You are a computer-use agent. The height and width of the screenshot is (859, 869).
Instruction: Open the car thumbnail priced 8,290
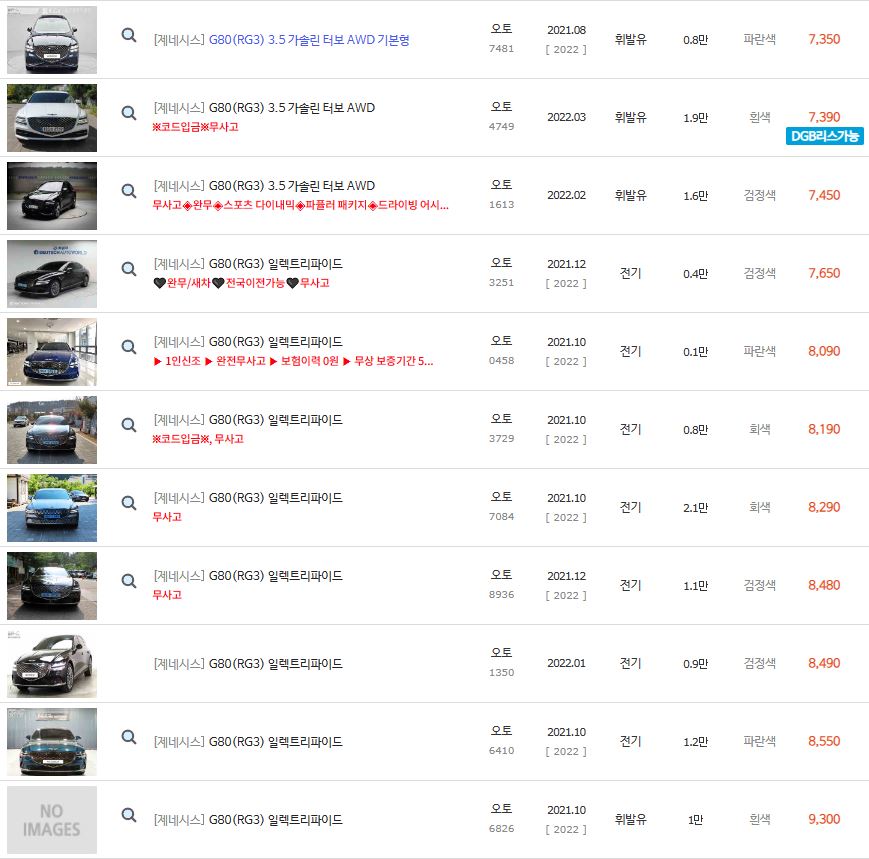click(52, 508)
